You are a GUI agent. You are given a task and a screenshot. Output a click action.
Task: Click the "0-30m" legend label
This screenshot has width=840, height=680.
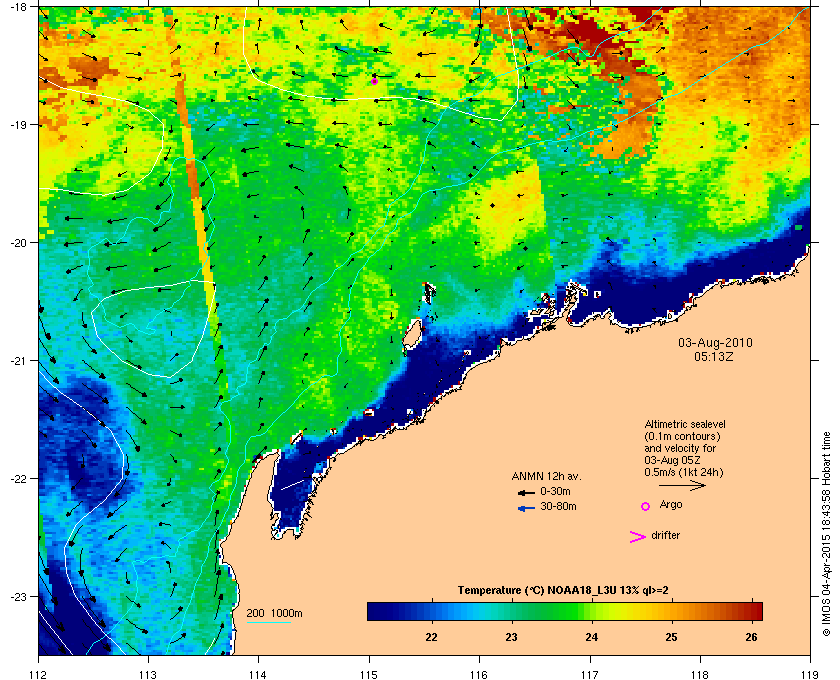[556, 491]
